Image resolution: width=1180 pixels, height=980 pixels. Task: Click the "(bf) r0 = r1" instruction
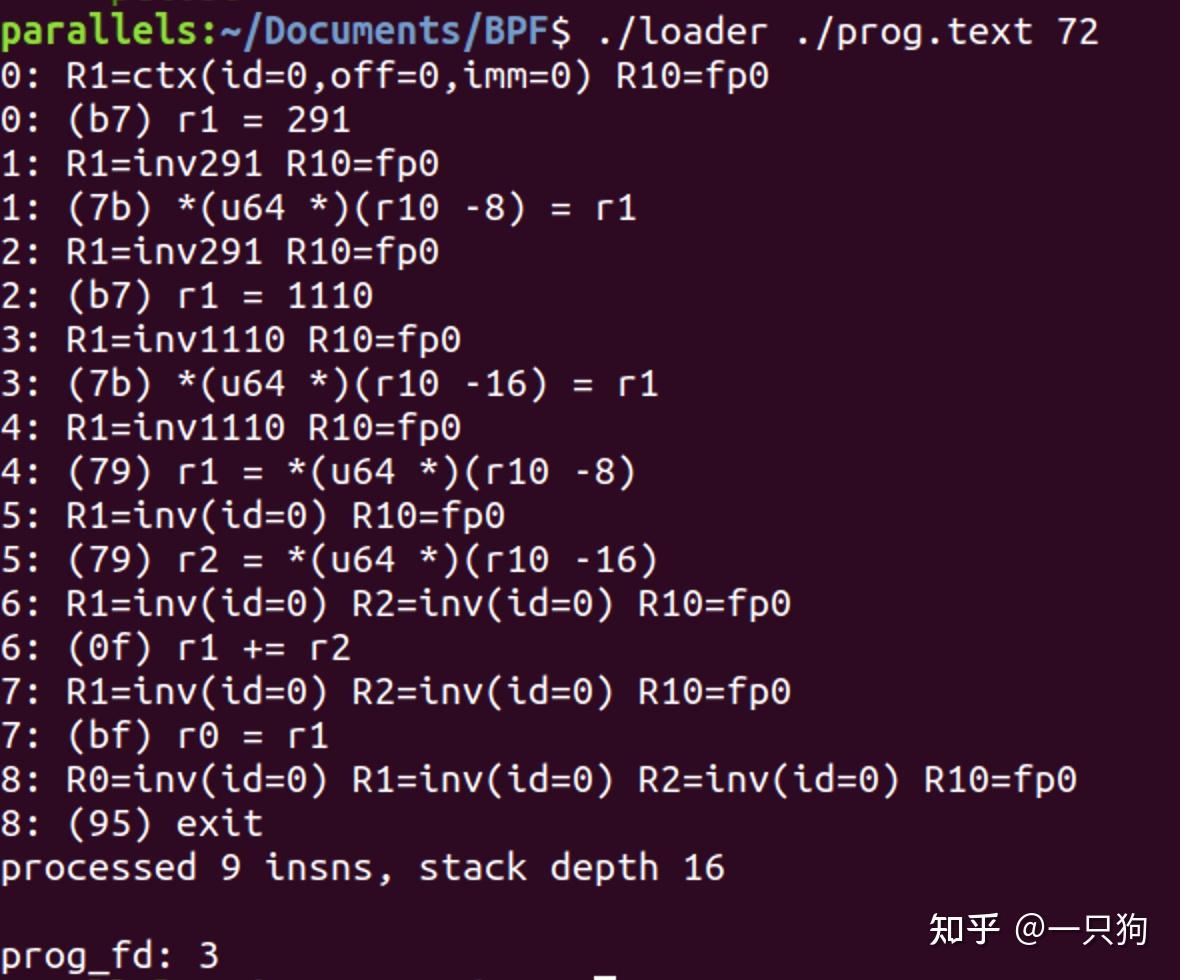point(197,735)
